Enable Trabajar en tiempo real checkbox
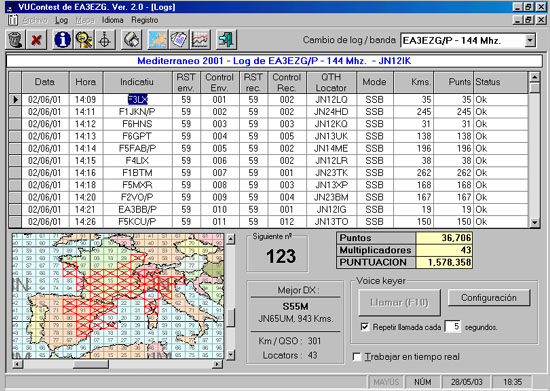This screenshot has width=550, height=391. tap(357, 357)
